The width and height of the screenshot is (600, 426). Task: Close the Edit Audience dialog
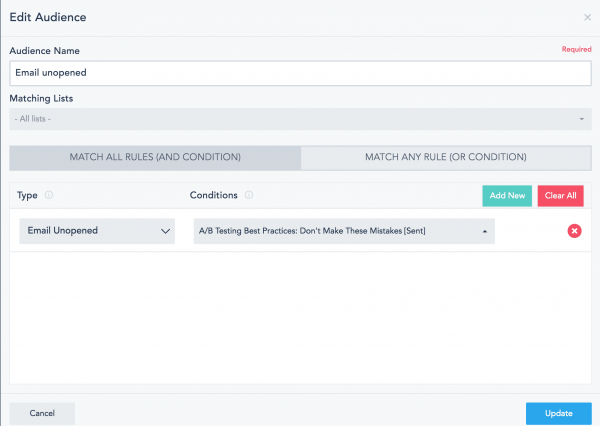(587, 17)
